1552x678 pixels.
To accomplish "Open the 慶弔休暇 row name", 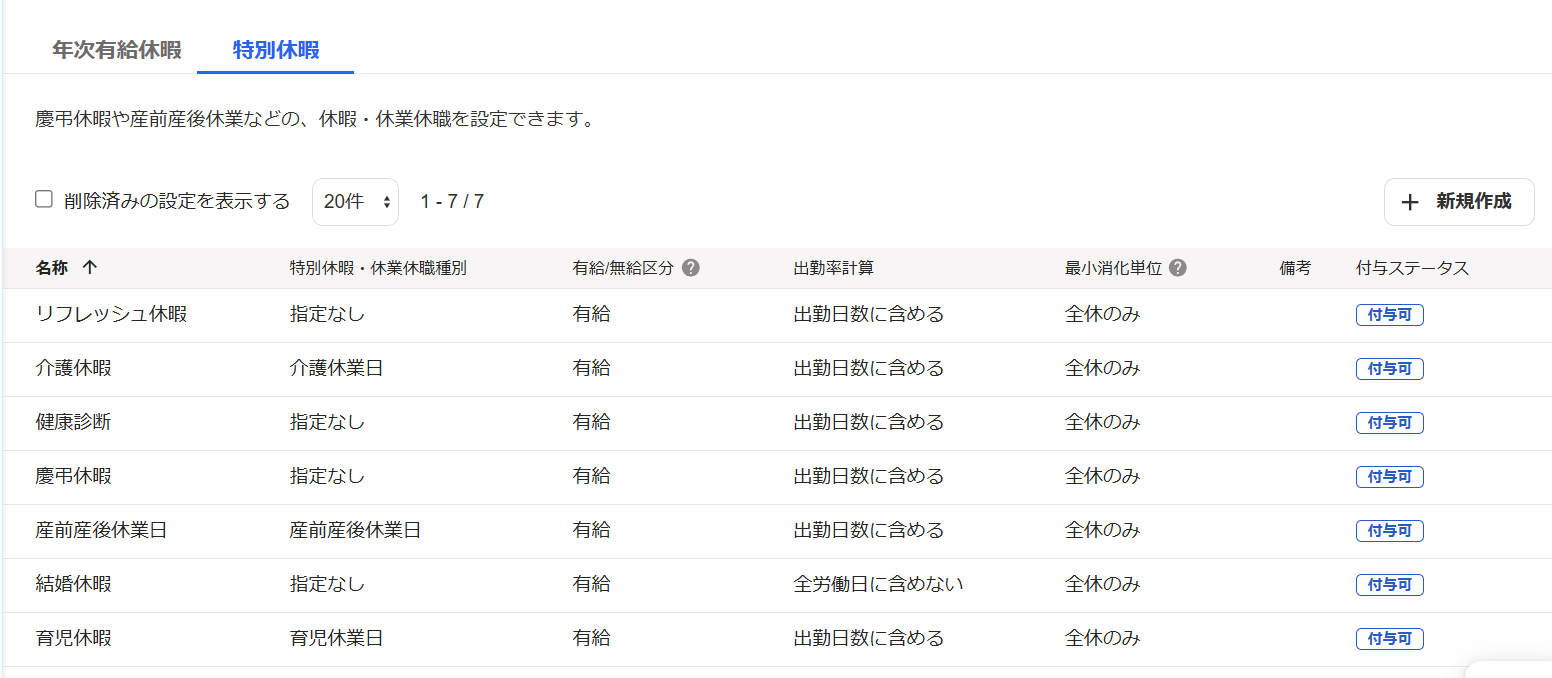I will 73,476.
